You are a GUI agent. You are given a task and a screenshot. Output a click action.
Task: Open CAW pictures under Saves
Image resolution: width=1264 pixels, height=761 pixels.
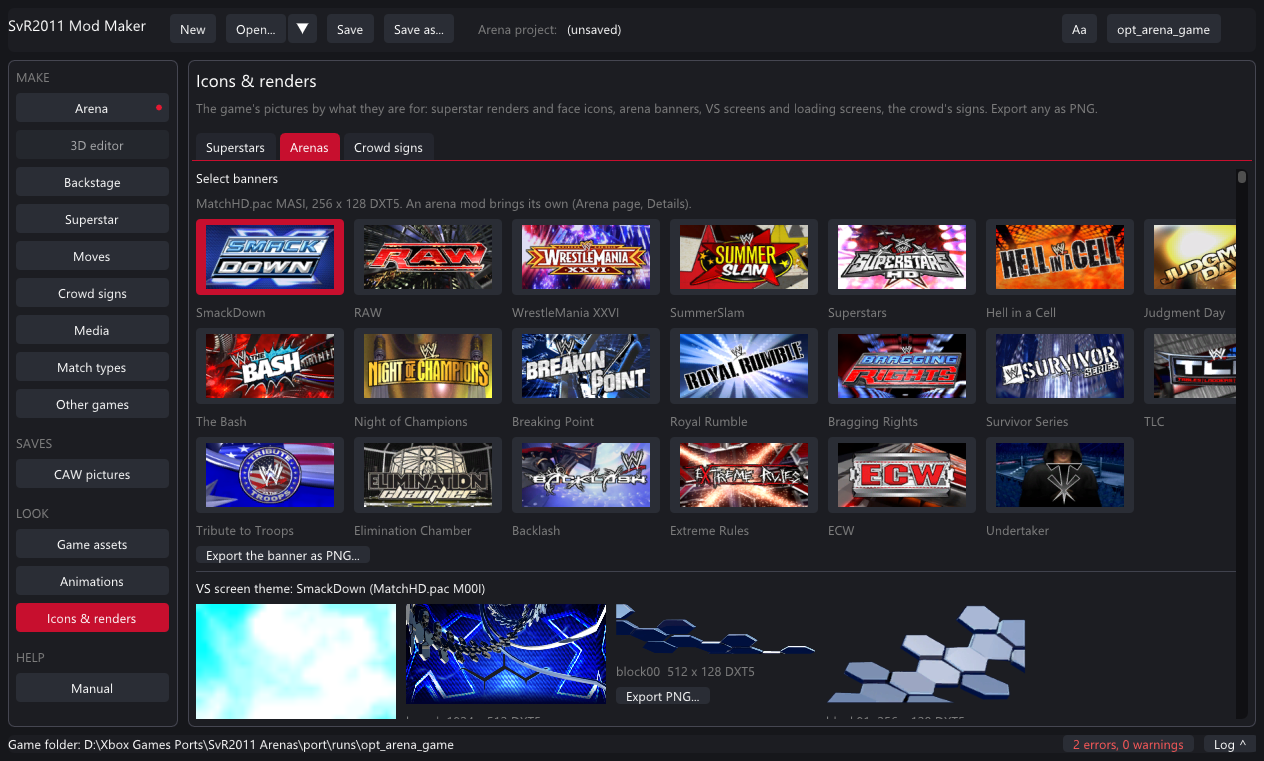tap(92, 474)
